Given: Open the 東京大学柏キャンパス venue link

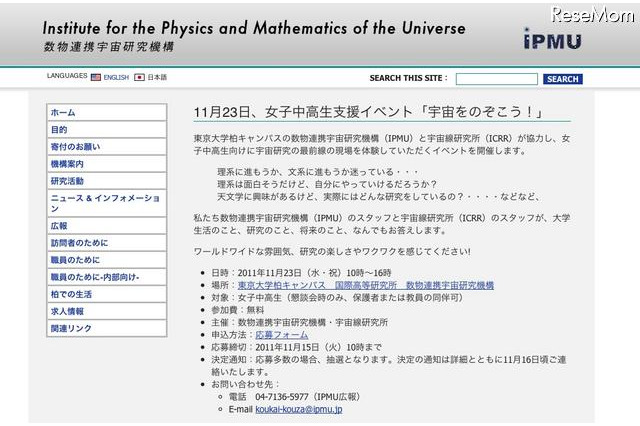Looking at the screenshot, I should [x=366, y=285].
